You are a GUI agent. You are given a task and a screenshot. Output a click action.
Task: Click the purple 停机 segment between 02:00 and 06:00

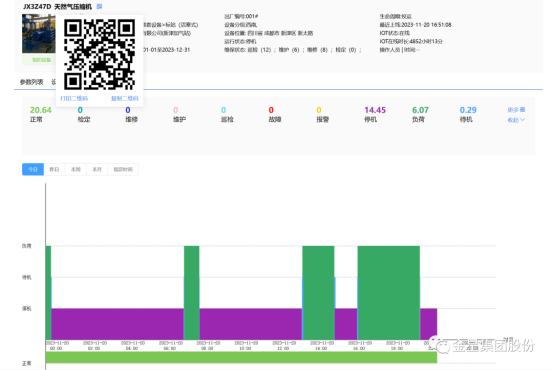(117, 324)
